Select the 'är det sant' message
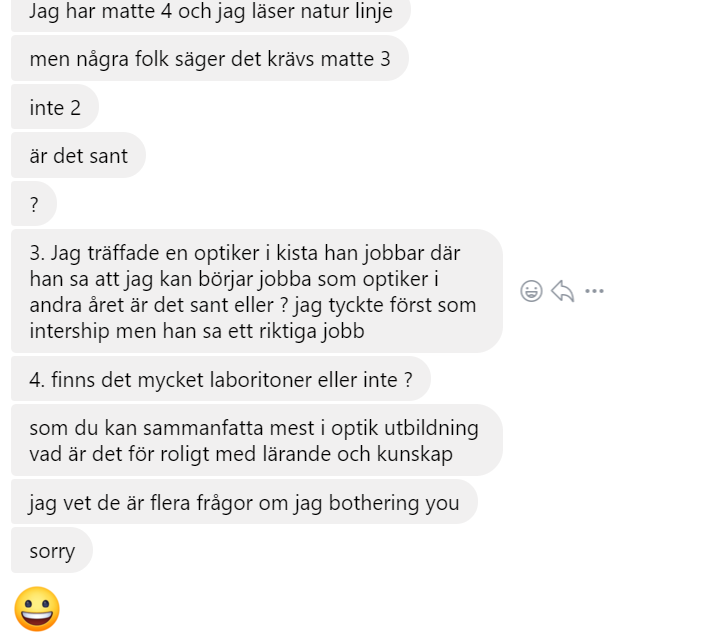 tap(78, 156)
